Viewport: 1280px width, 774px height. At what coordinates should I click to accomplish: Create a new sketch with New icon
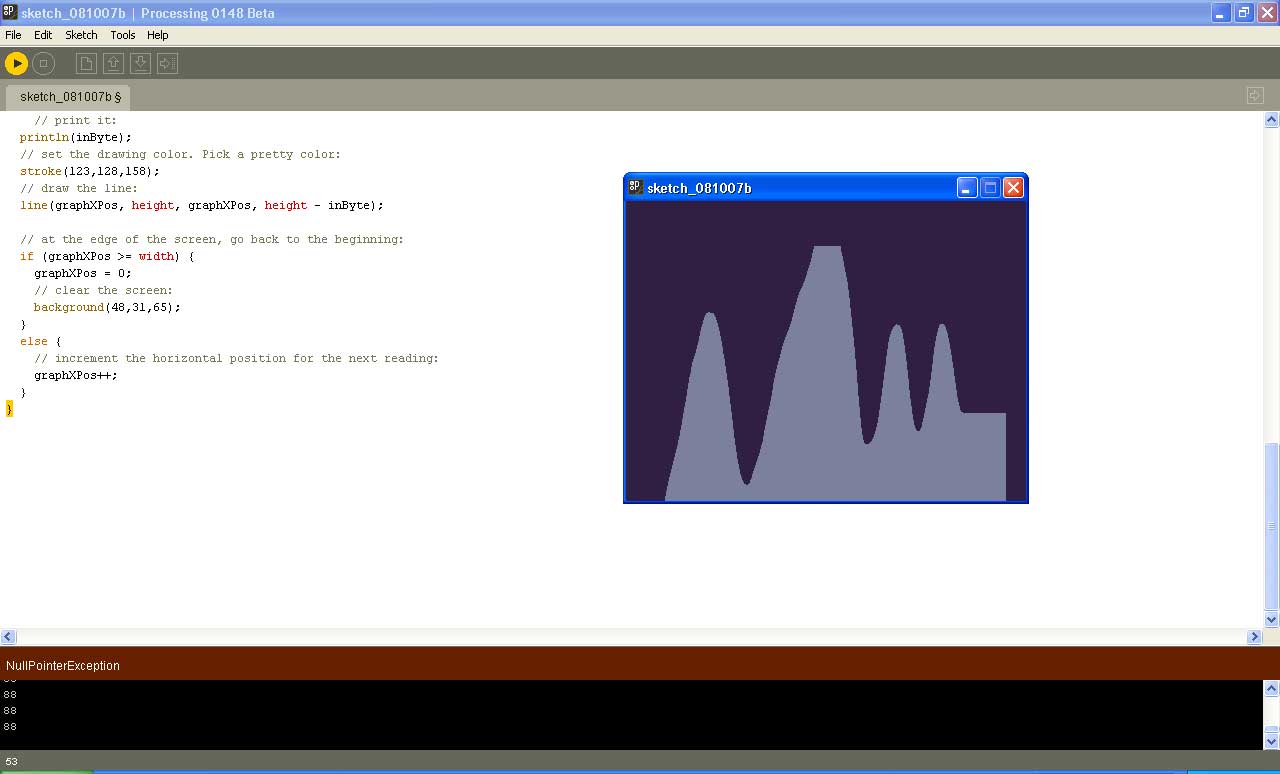(x=87, y=63)
